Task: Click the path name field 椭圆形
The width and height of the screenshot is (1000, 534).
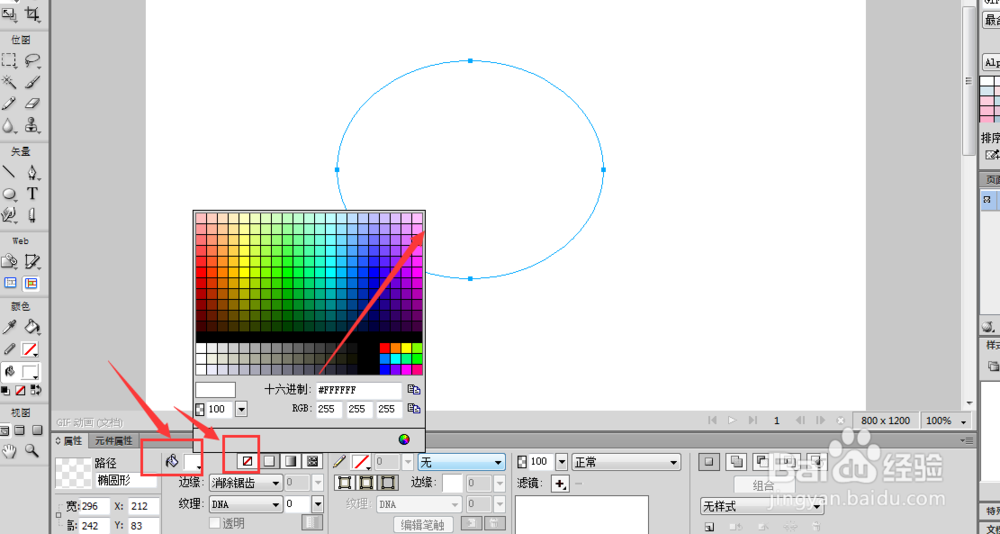Action: (x=126, y=480)
